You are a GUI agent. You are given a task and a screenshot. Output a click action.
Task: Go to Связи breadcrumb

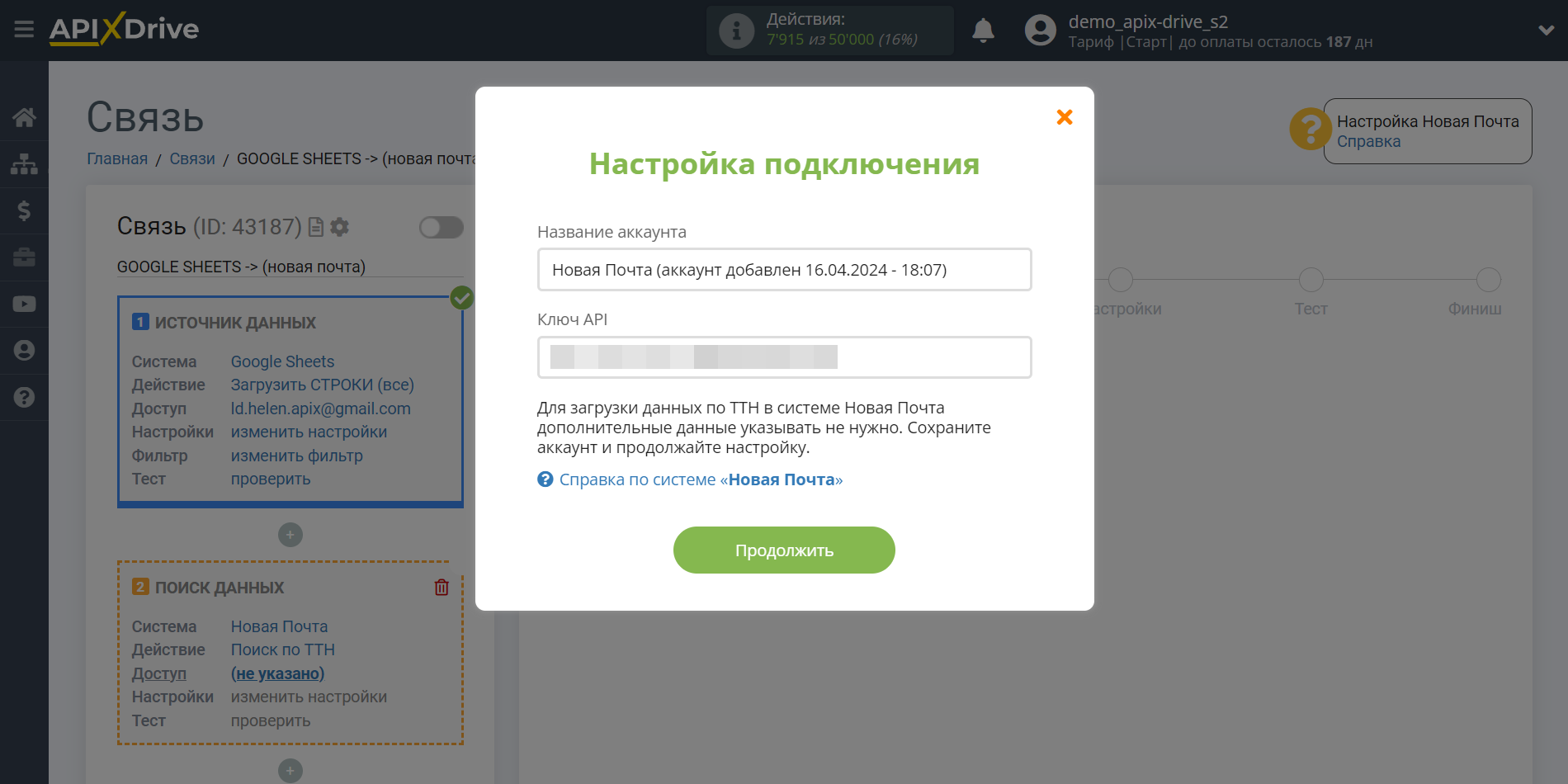point(192,158)
